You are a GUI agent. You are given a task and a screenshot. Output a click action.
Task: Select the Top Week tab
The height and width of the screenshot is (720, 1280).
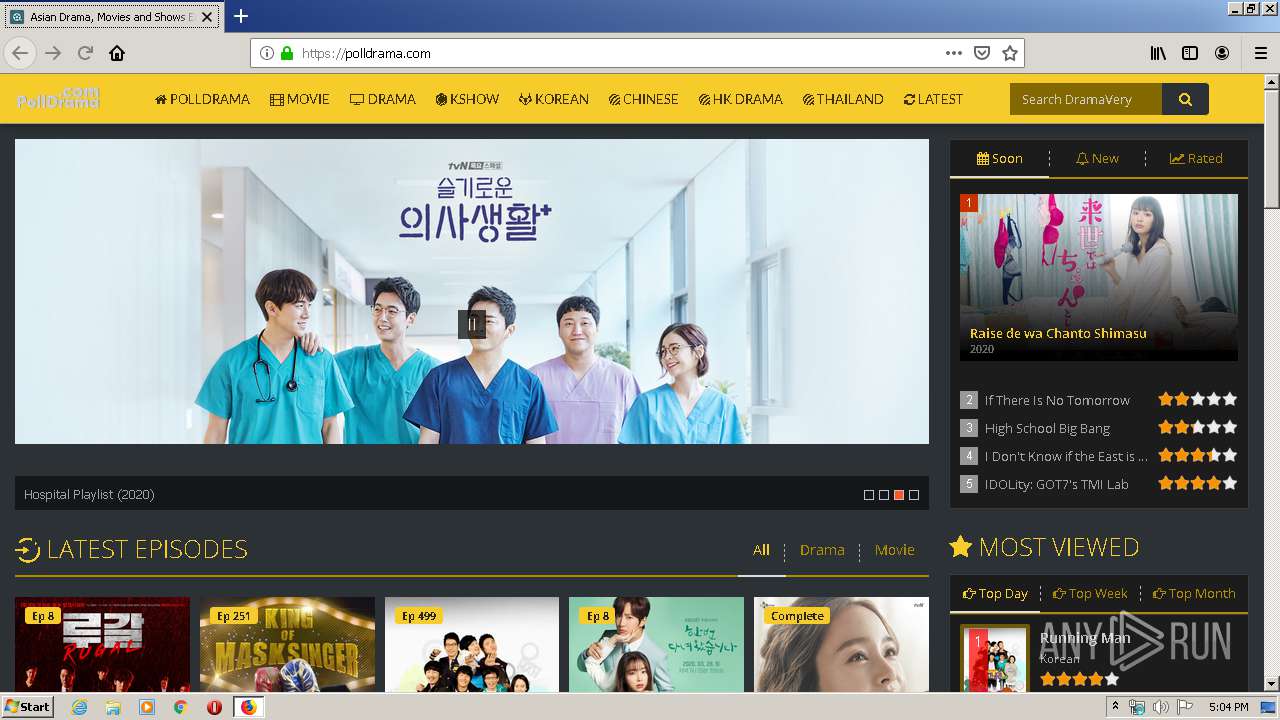(x=1090, y=593)
